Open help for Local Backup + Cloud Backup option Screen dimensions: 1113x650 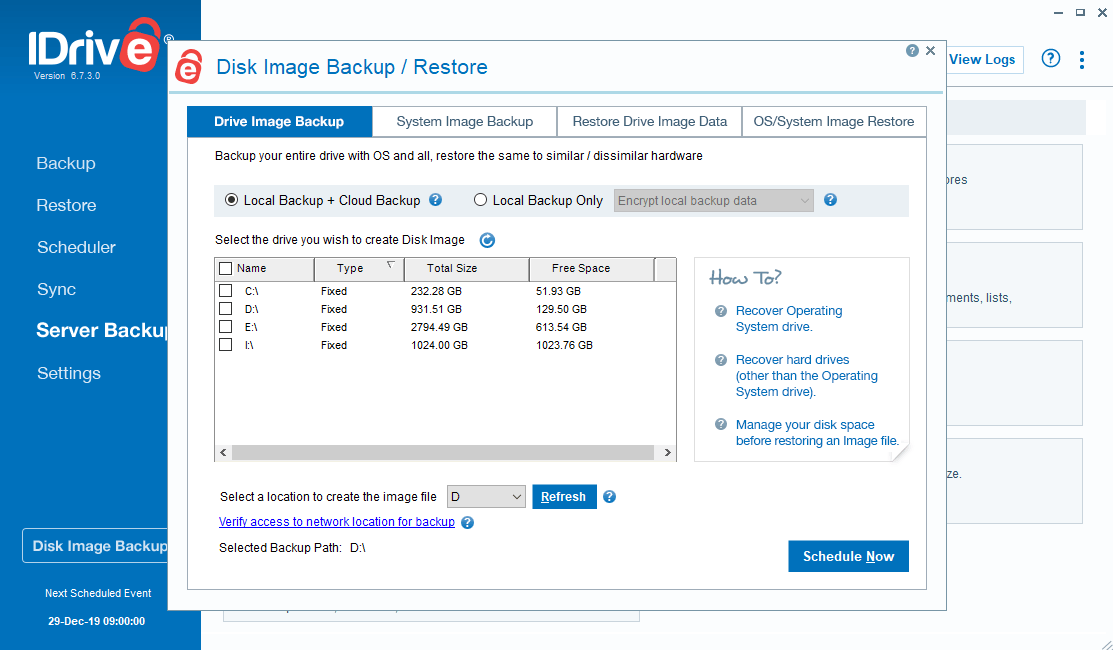pyautogui.click(x=435, y=200)
